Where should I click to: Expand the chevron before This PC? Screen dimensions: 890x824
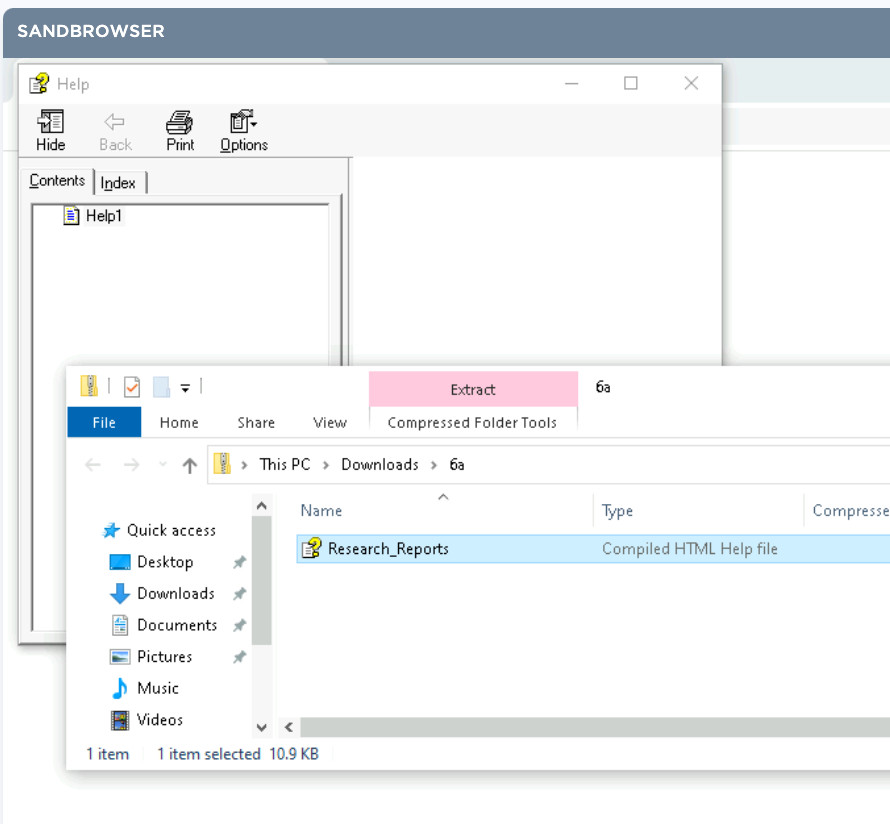(x=244, y=465)
